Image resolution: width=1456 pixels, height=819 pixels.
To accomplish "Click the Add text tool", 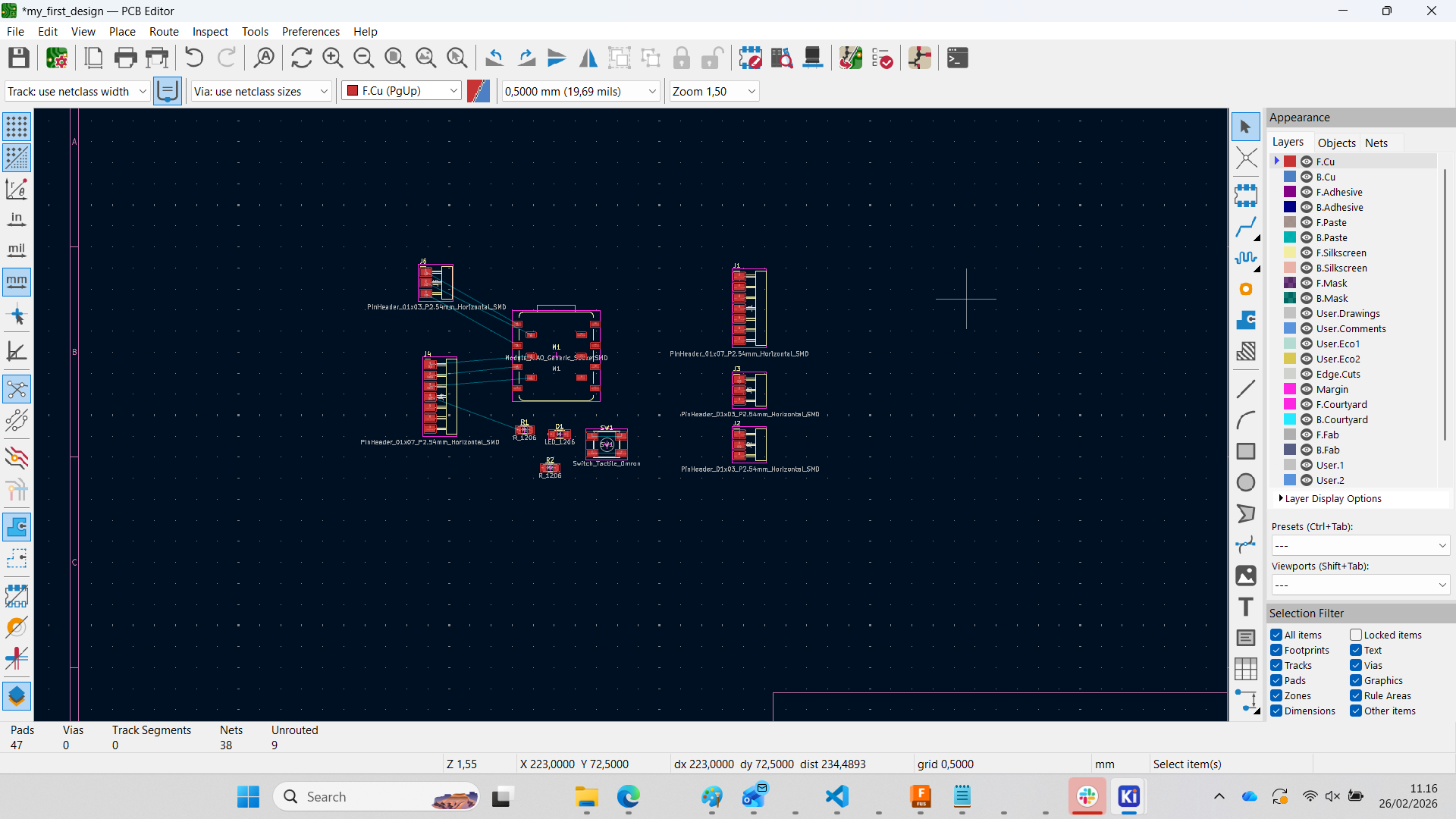I will pyautogui.click(x=1245, y=607).
